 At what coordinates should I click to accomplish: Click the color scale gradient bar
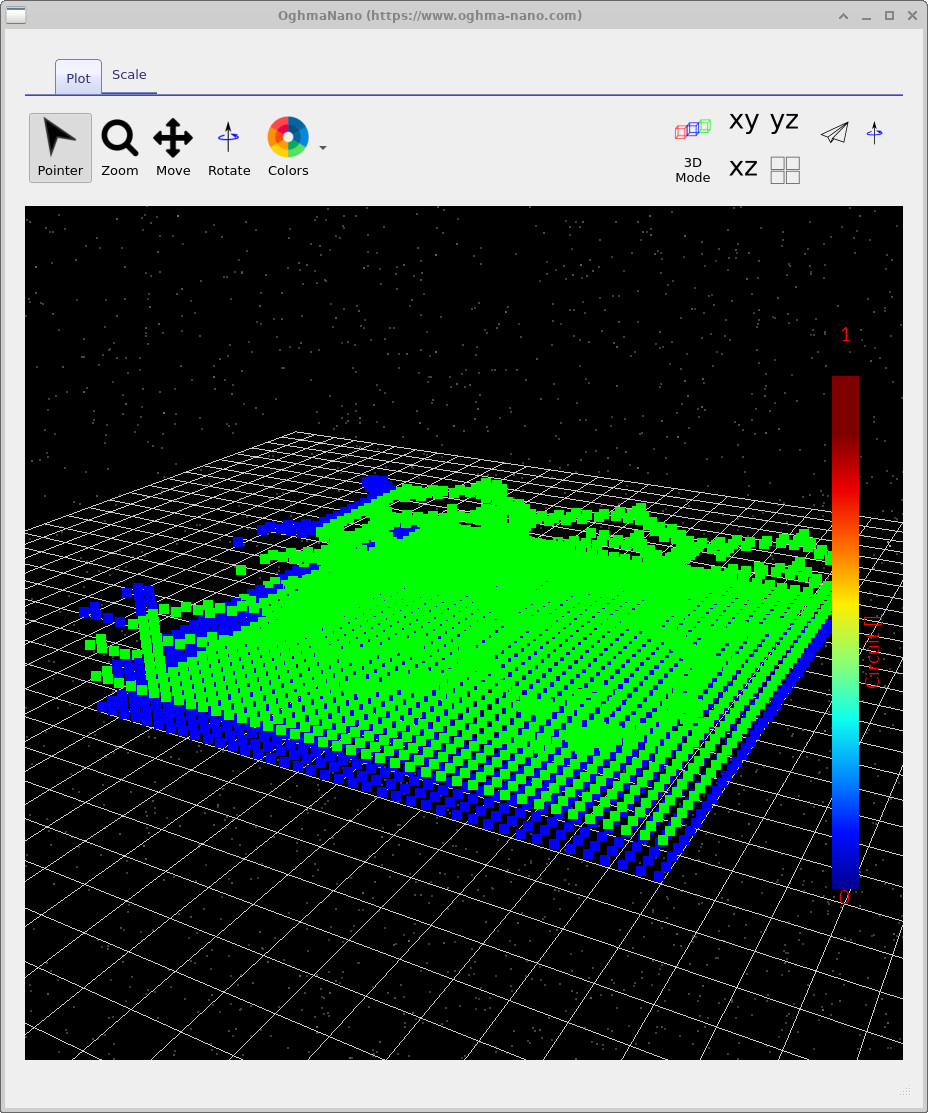click(844, 630)
